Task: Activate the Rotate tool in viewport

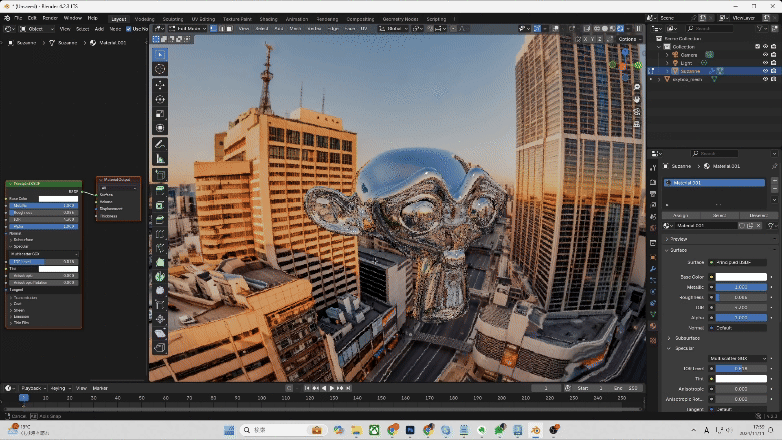Action: point(160,99)
